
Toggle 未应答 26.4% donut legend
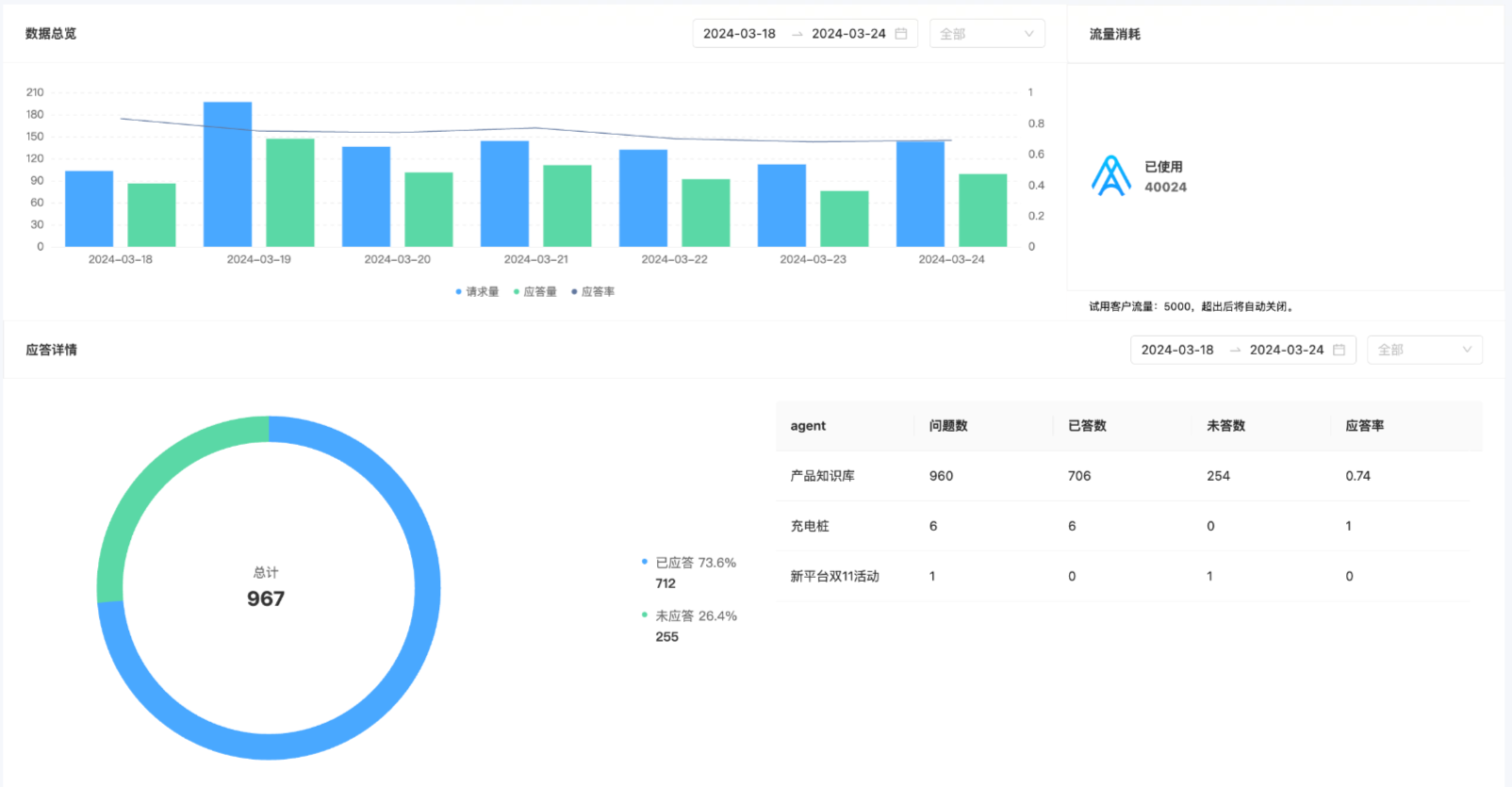[x=689, y=616]
